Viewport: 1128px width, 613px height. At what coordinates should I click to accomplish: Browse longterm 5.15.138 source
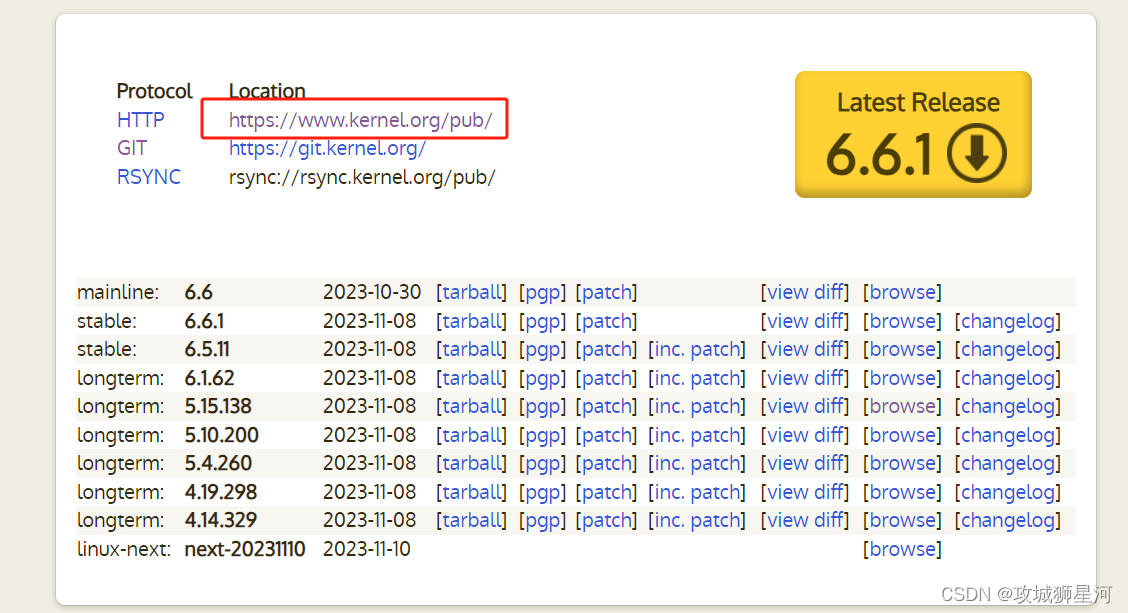(902, 406)
